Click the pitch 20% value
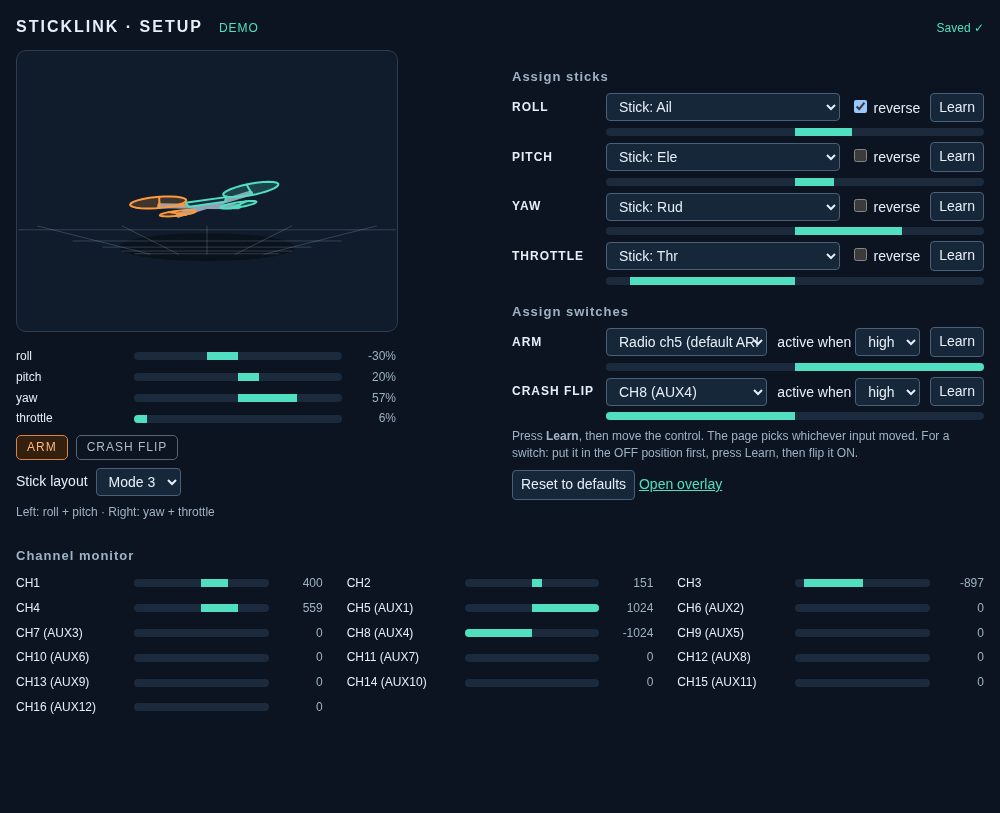The image size is (1000, 813). click(384, 377)
